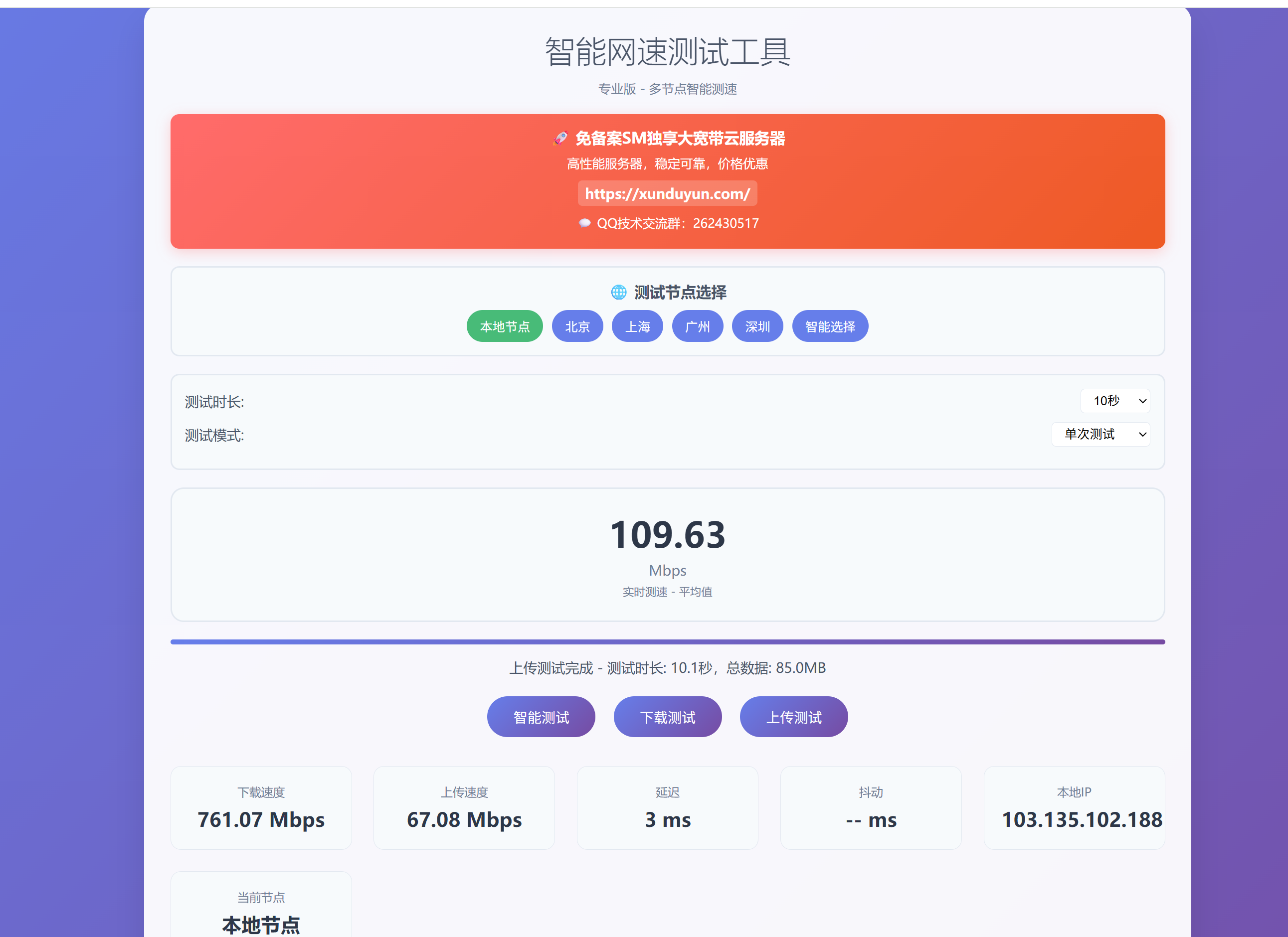Select the 广州 node

(698, 326)
